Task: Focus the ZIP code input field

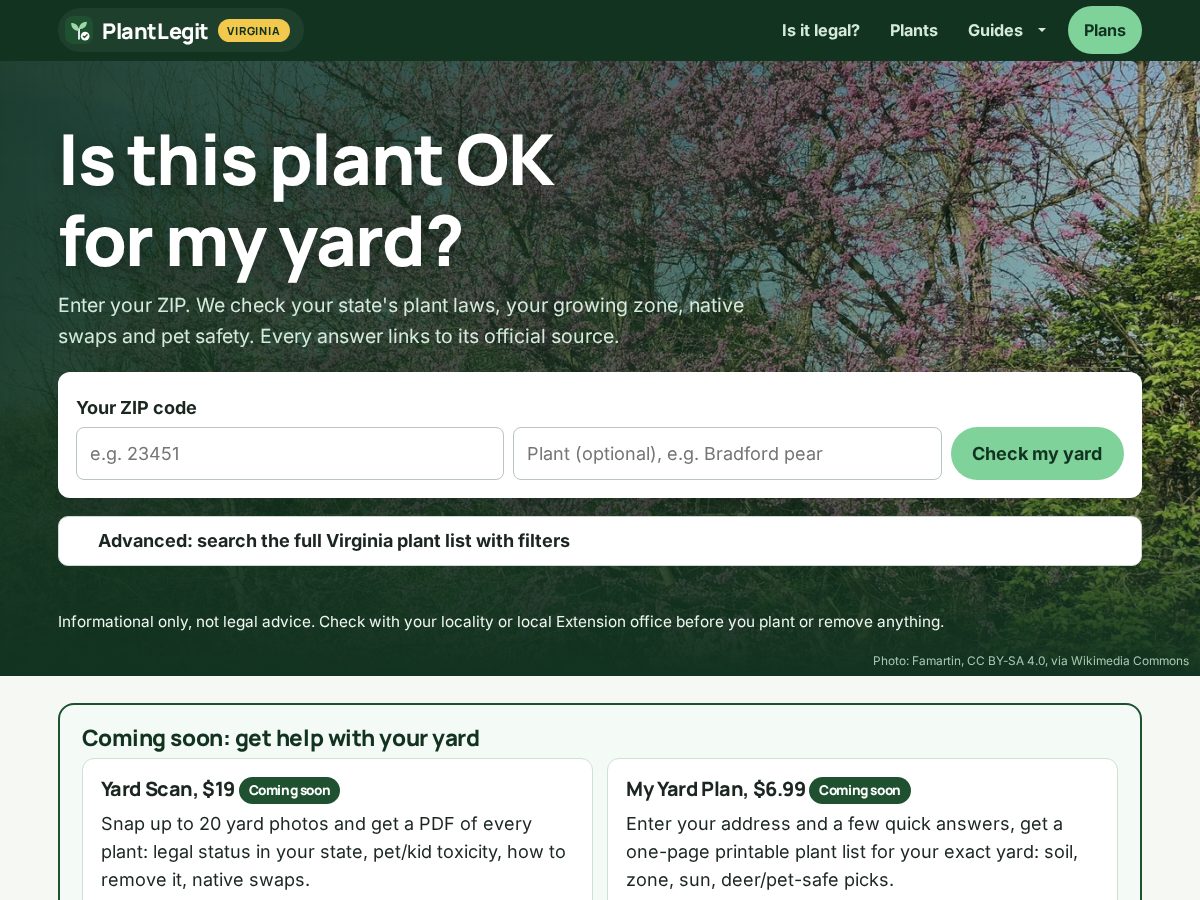Action: point(290,454)
